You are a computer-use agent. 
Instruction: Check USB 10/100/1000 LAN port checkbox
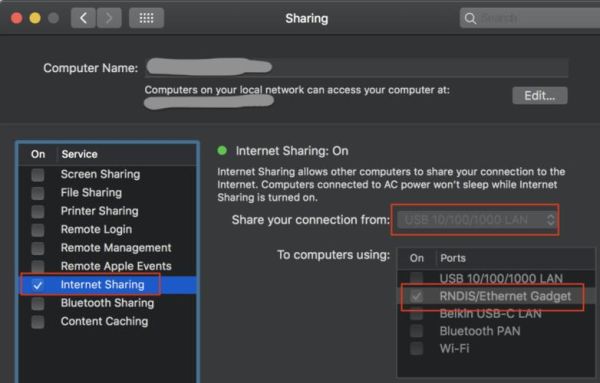pos(416,278)
